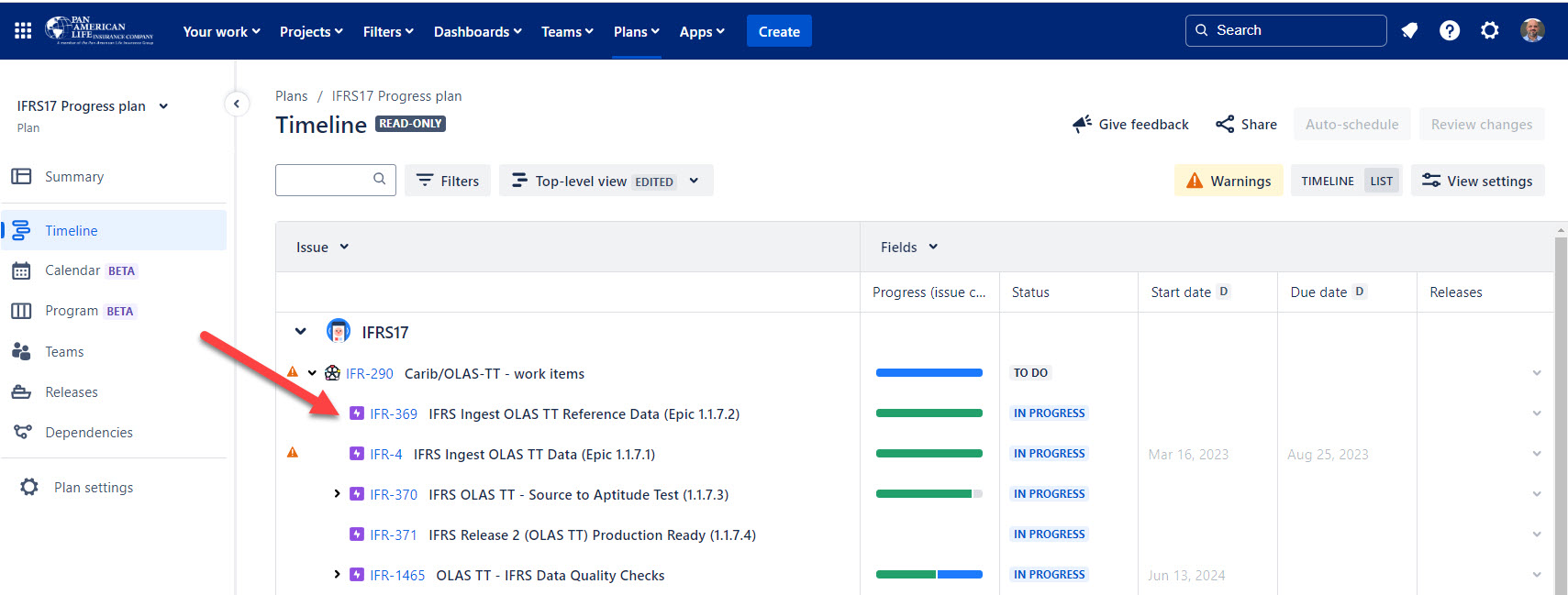Click the epic icon for IFR-369
The width and height of the screenshot is (1568, 595).
tap(357, 413)
